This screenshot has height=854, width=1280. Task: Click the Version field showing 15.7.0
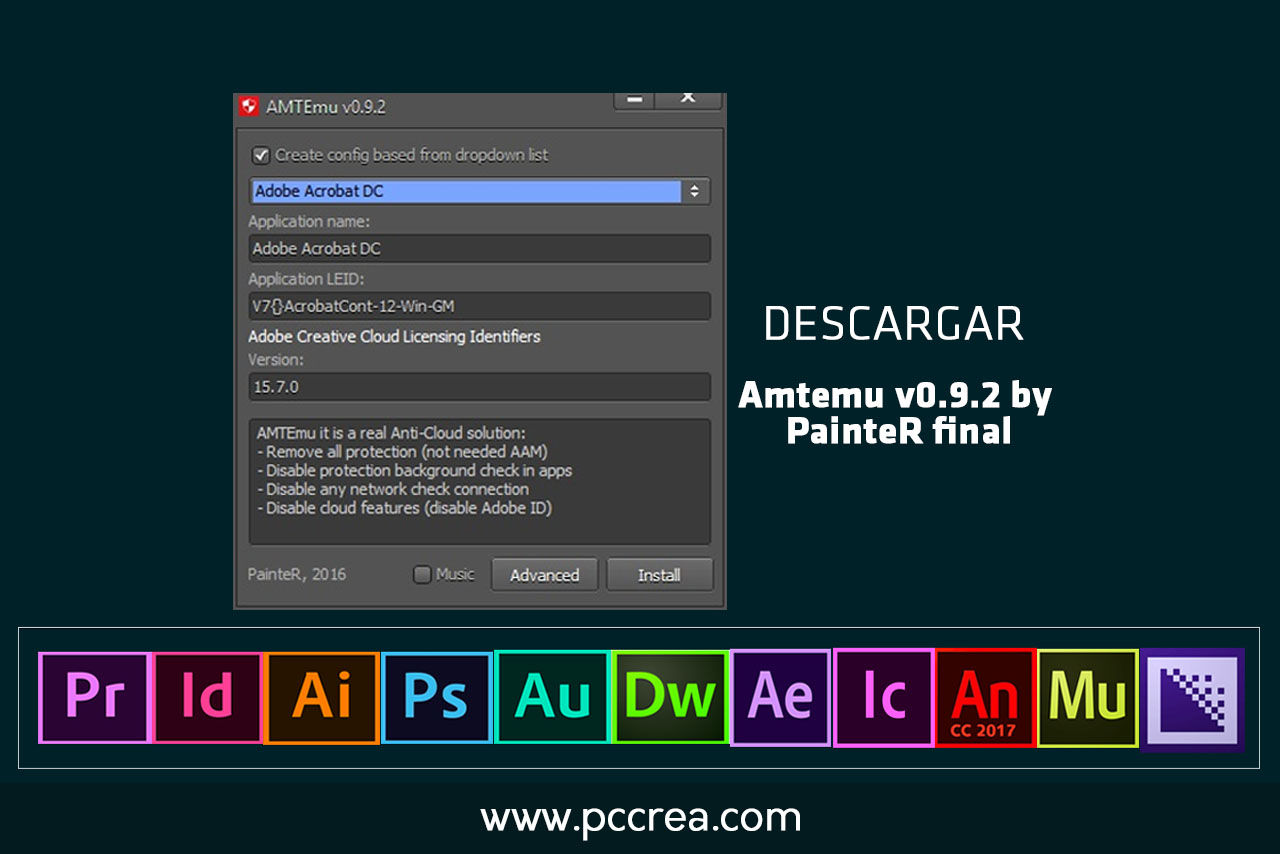coord(480,387)
